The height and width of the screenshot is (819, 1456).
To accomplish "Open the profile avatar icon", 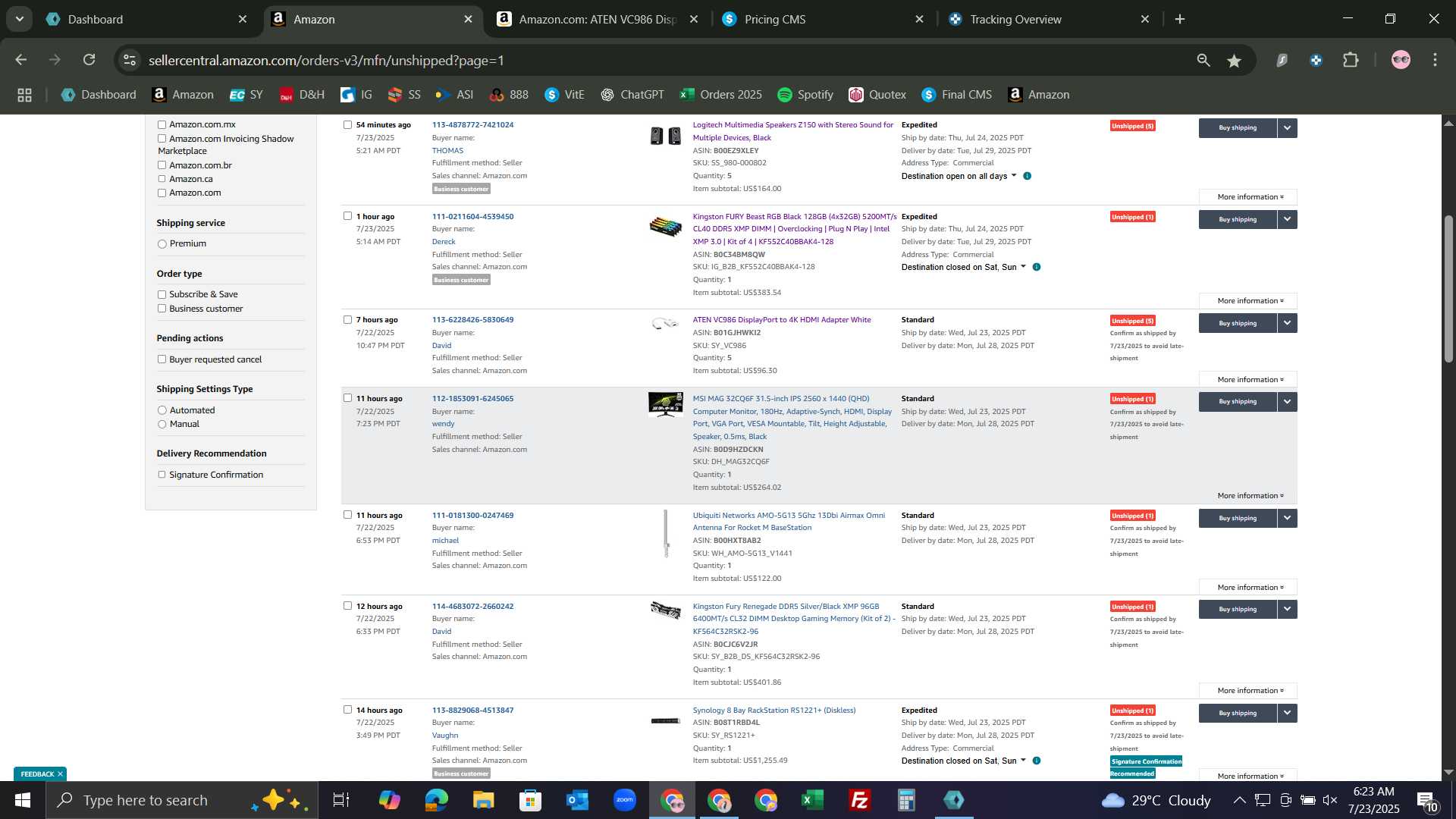I will click(1401, 60).
